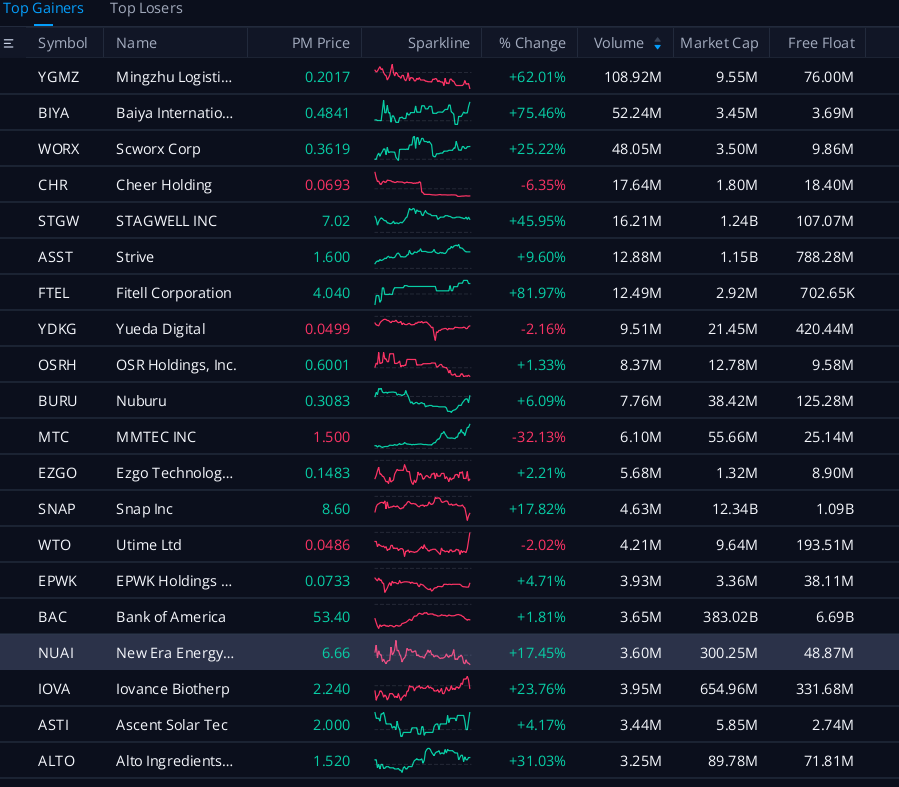Viewport: 899px width, 787px height.
Task: Open the MTC sparkline chart
Action: coord(422,437)
